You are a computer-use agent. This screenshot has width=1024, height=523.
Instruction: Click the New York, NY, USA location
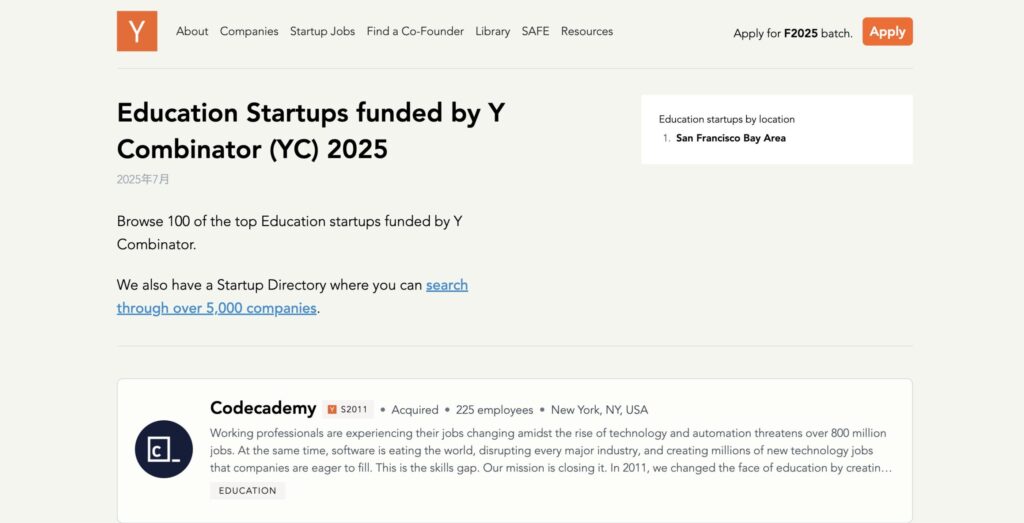point(600,410)
